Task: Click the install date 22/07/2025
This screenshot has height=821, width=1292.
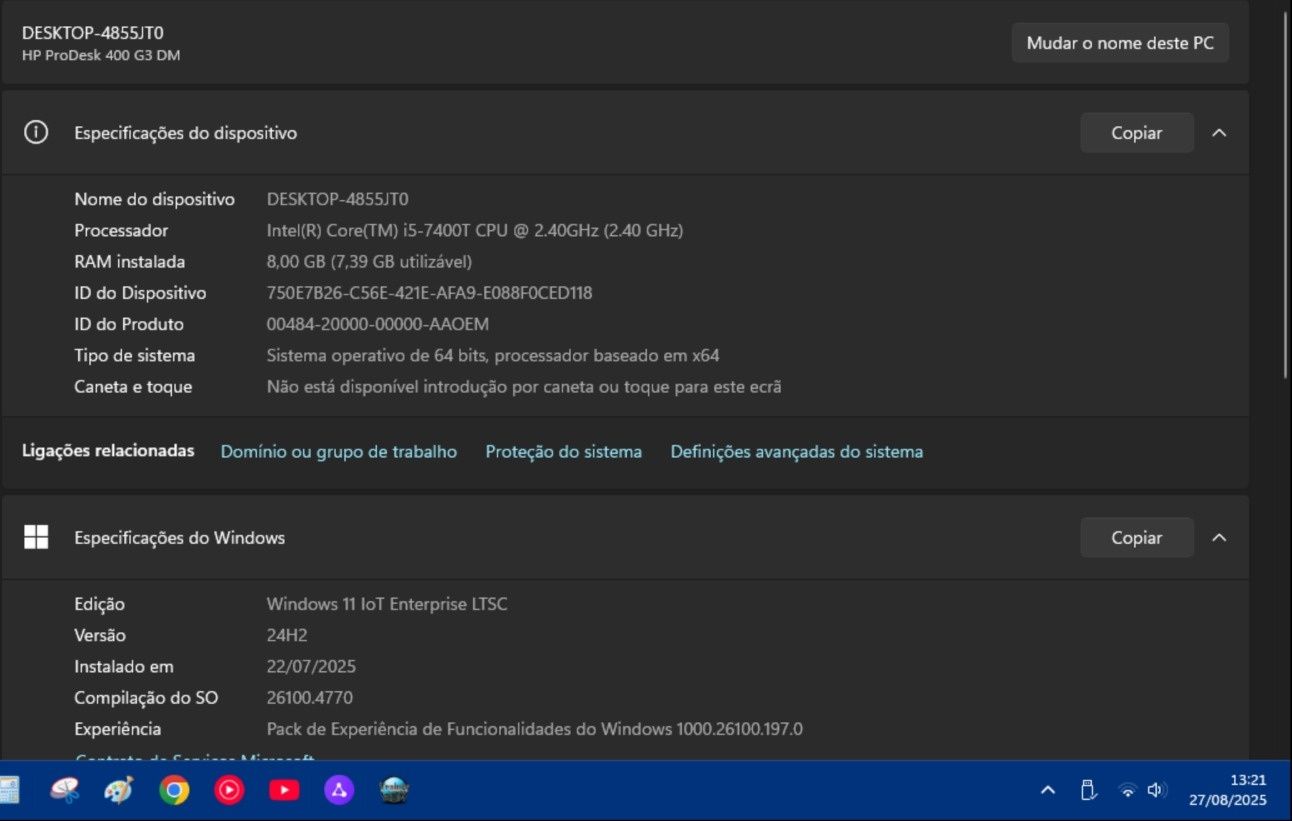Action: click(311, 666)
